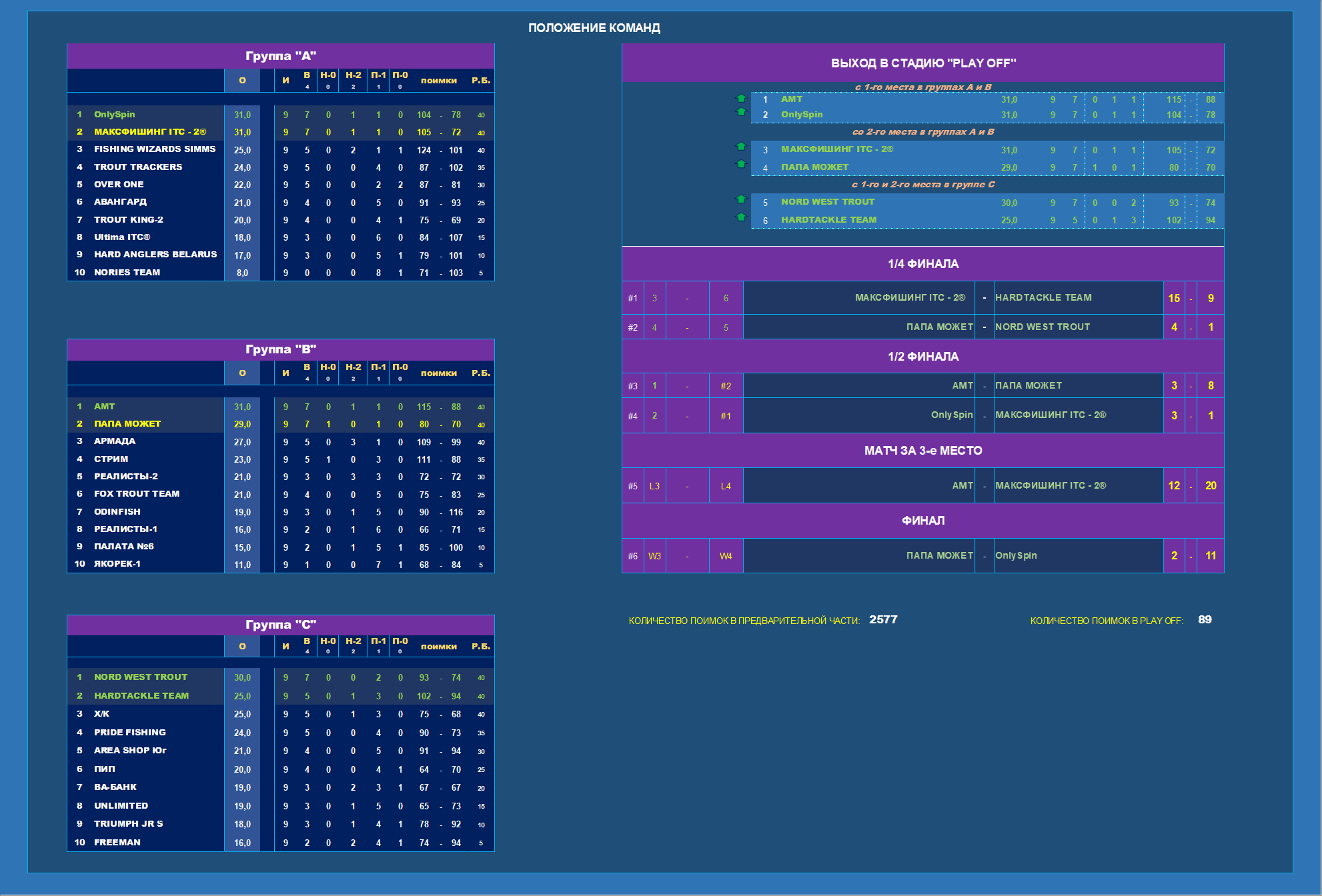The image size is (1322, 896).
Task: Click match #2 label in quarterfinals
Action: [632, 327]
